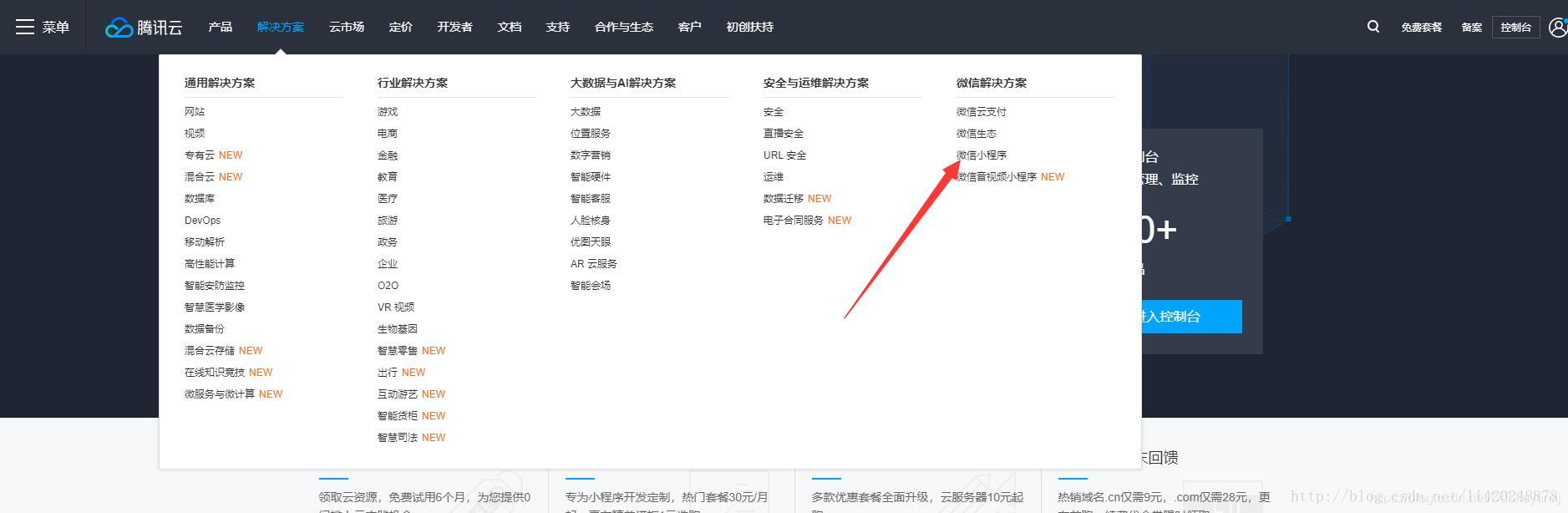Open the 定价 menu item
The image size is (1568, 513).
tap(401, 27)
